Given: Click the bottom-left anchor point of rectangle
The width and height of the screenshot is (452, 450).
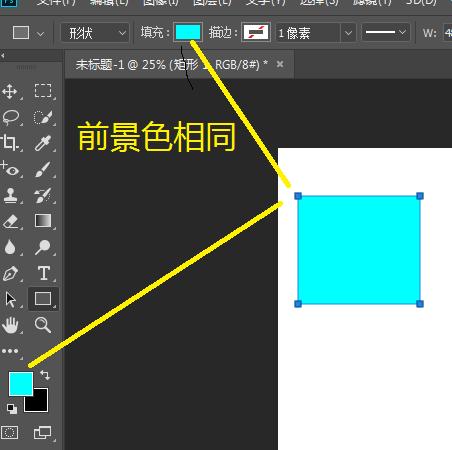Looking at the screenshot, I should (x=298, y=304).
